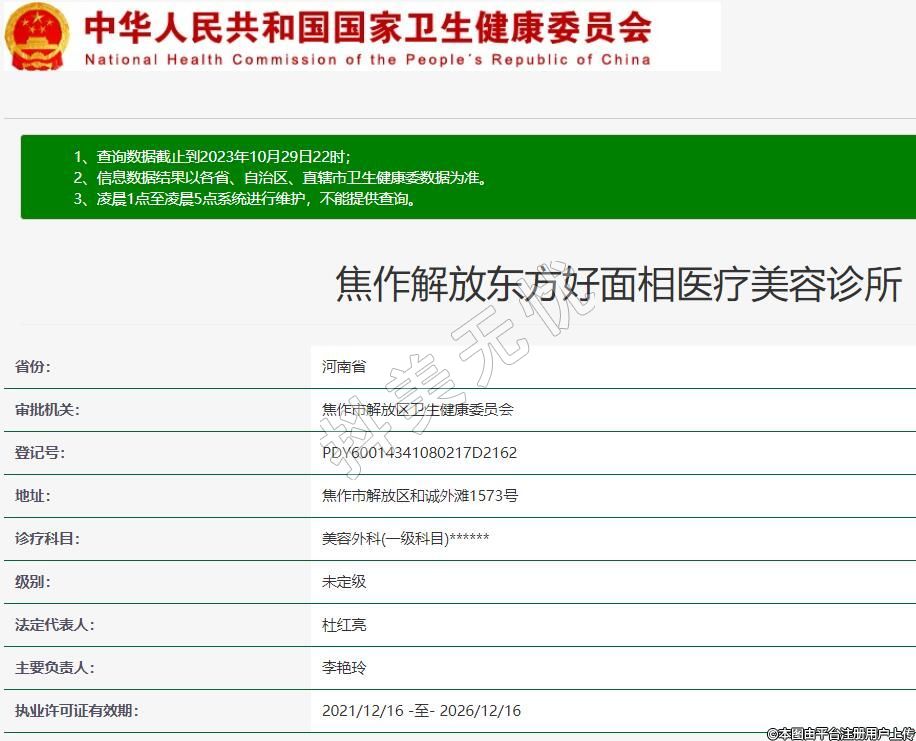
Task: Click the clinic name heading
Action: [618, 284]
